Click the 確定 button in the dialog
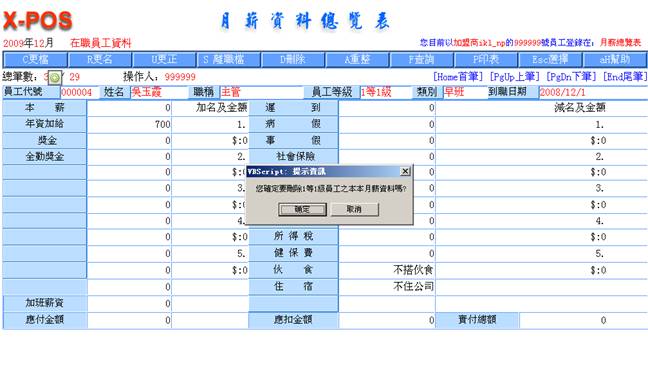 click(x=302, y=209)
